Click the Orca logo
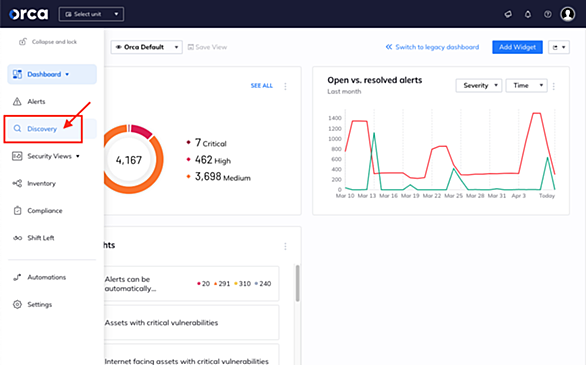The width and height of the screenshot is (586, 365). tap(29, 14)
